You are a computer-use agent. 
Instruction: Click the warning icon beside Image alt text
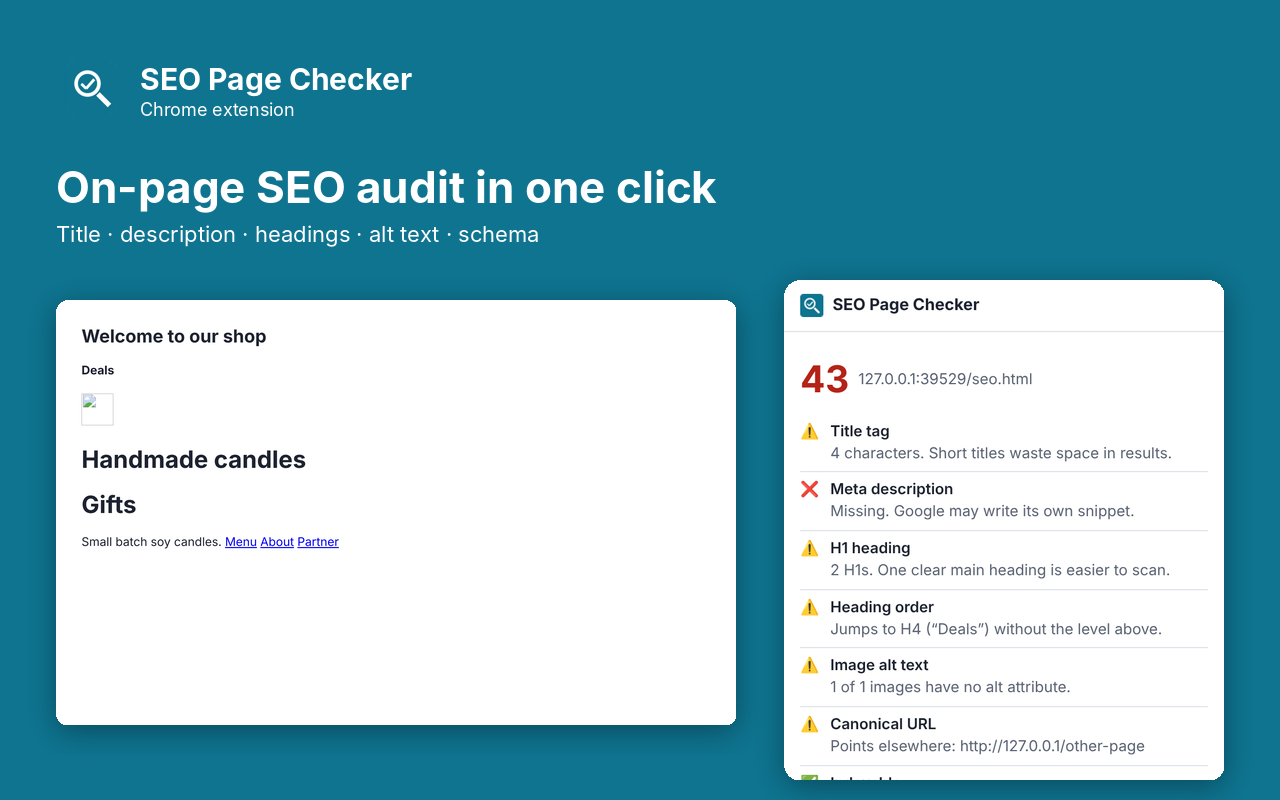(810, 665)
